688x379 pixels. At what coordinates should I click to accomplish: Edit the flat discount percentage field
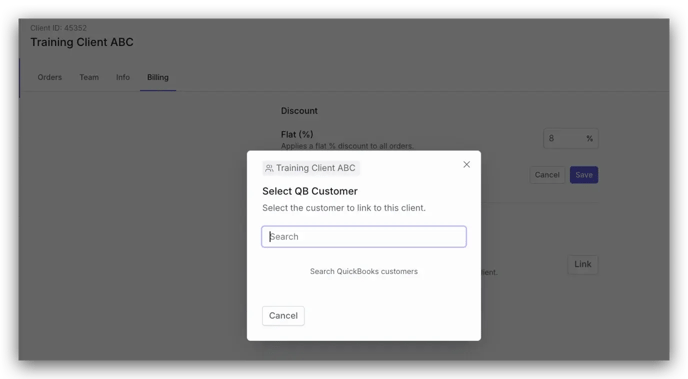pos(570,139)
